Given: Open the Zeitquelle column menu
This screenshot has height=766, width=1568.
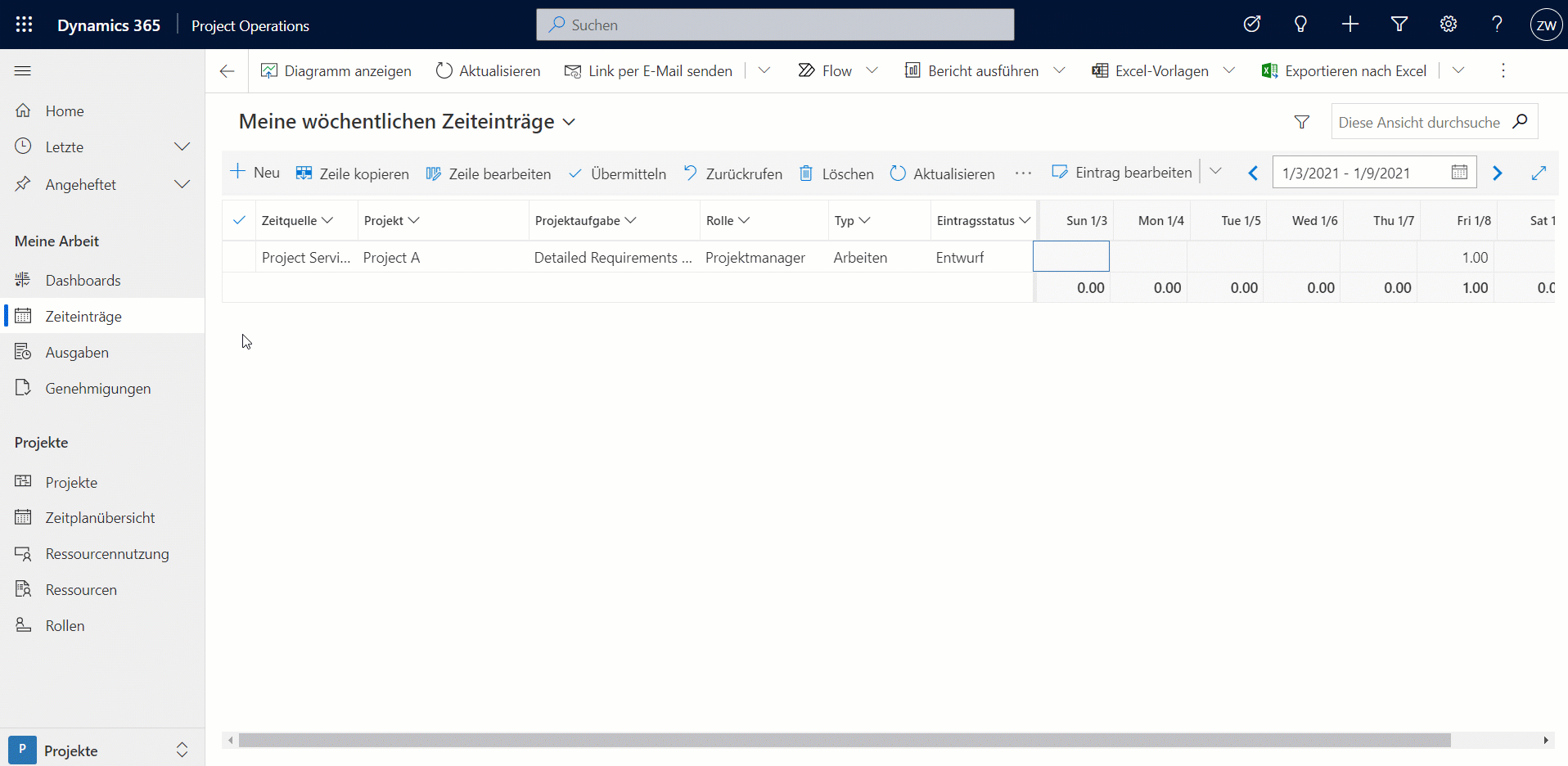Looking at the screenshot, I should (298, 220).
